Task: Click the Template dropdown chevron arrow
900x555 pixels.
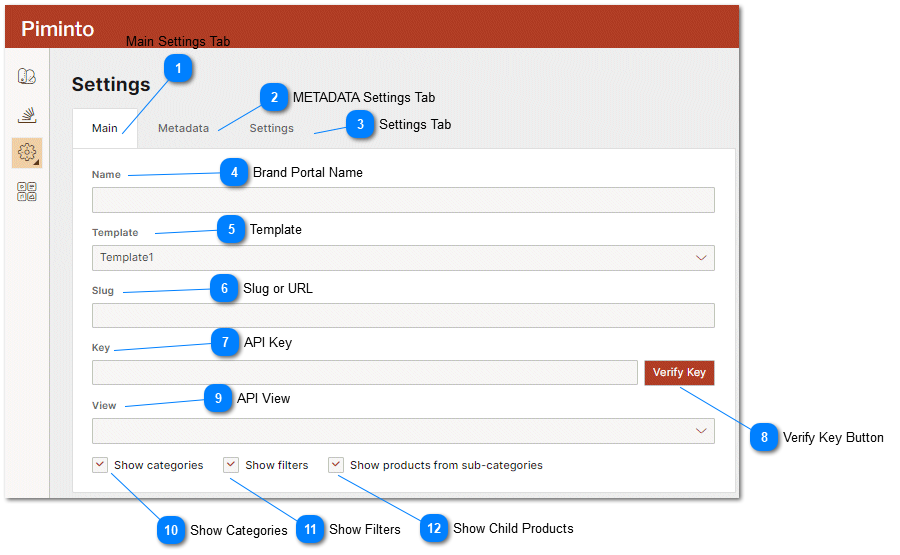Action: pos(701,258)
